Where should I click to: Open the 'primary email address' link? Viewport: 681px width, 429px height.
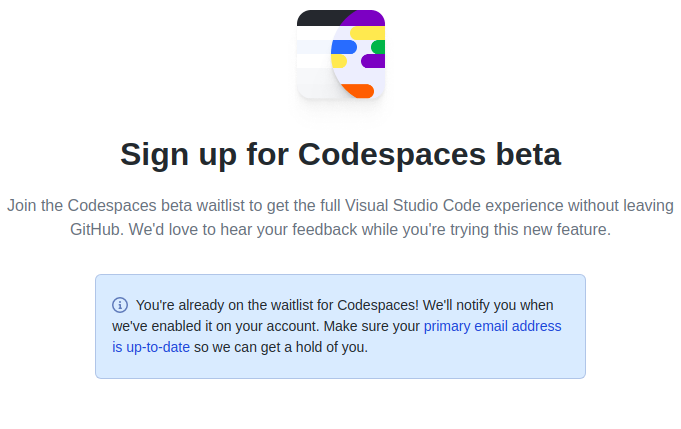coord(493,326)
